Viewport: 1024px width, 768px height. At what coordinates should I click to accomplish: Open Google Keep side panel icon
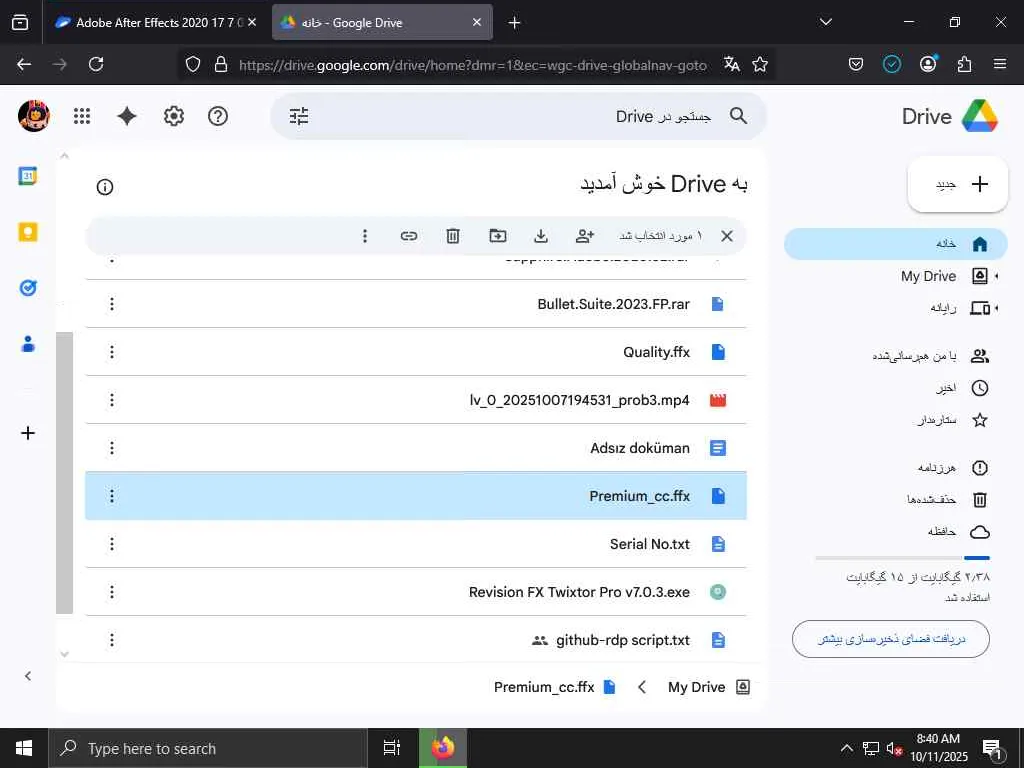tap(27, 232)
